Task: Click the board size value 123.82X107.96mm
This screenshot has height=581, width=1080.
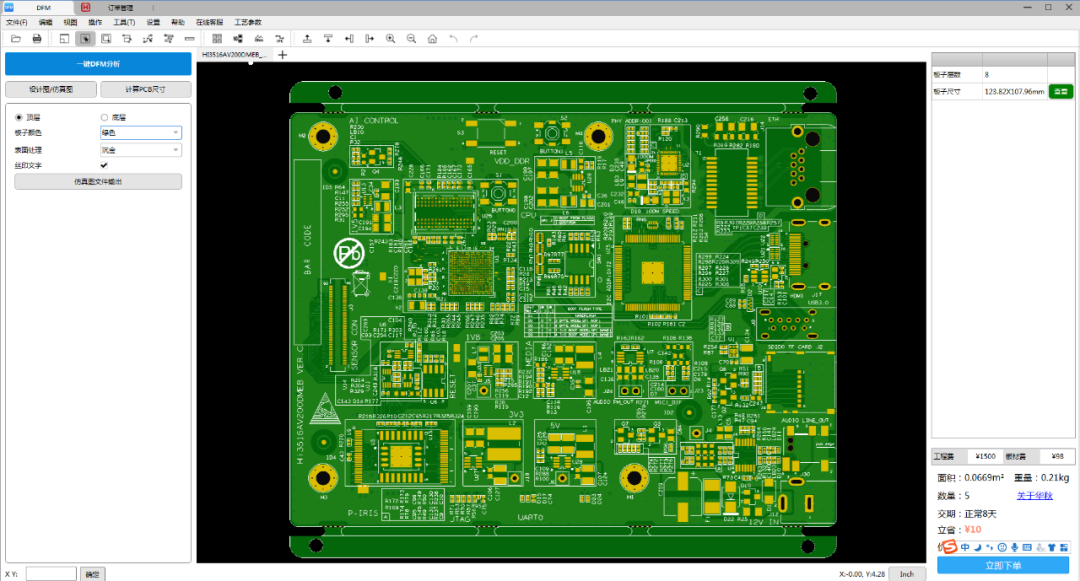Action: point(1015,91)
